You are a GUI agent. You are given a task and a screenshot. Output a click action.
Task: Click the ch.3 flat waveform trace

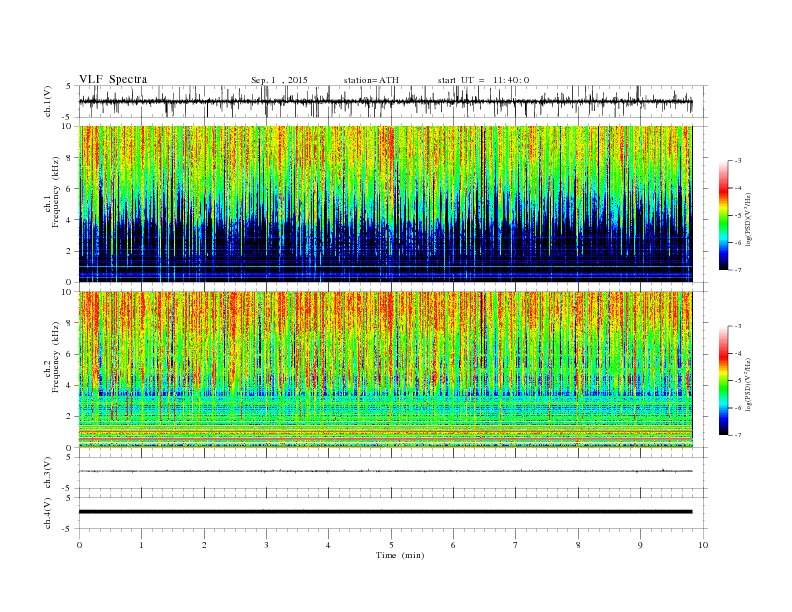(386, 471)
